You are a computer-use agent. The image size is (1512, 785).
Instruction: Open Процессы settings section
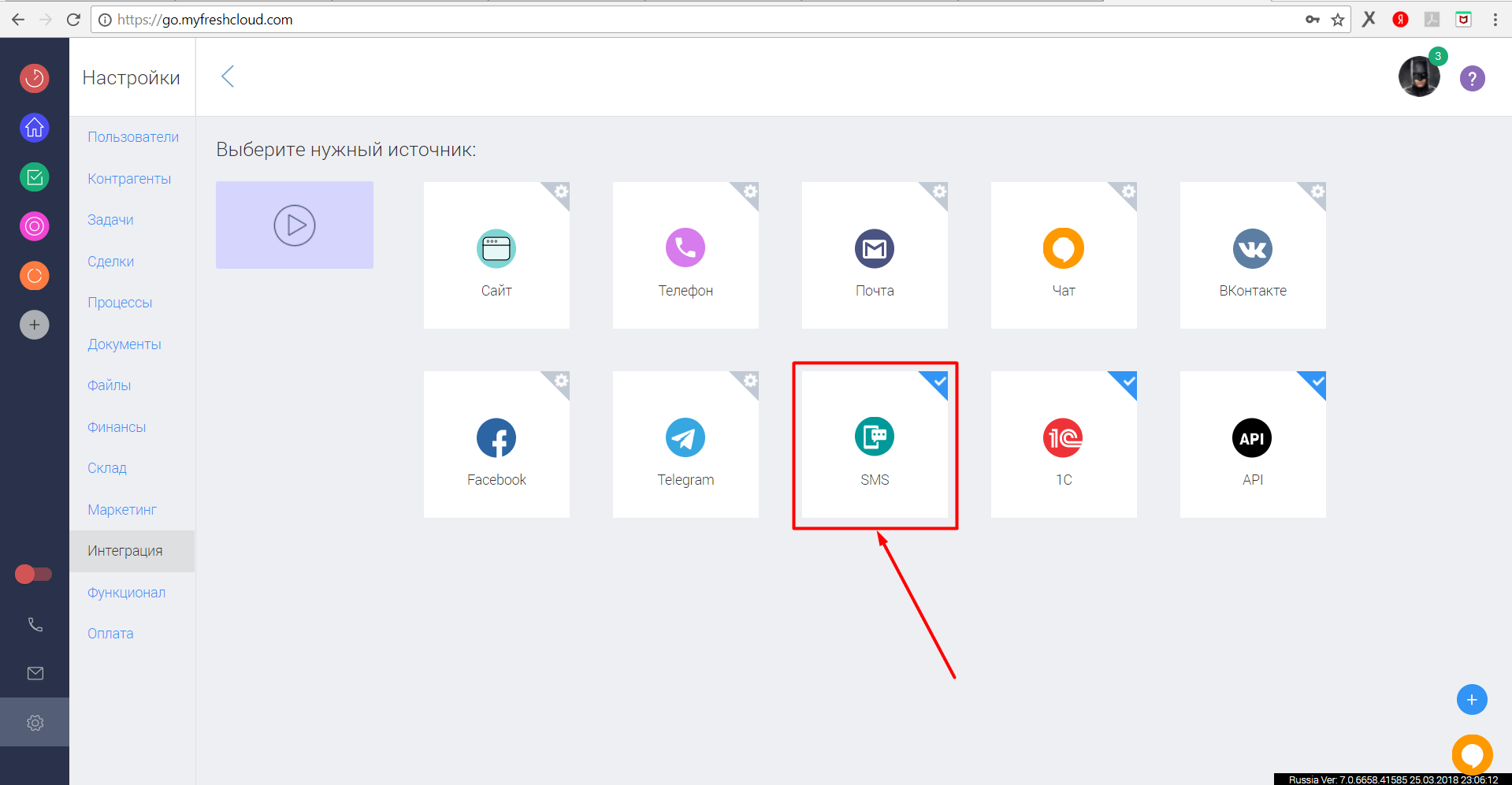click(x=120, y=303)
